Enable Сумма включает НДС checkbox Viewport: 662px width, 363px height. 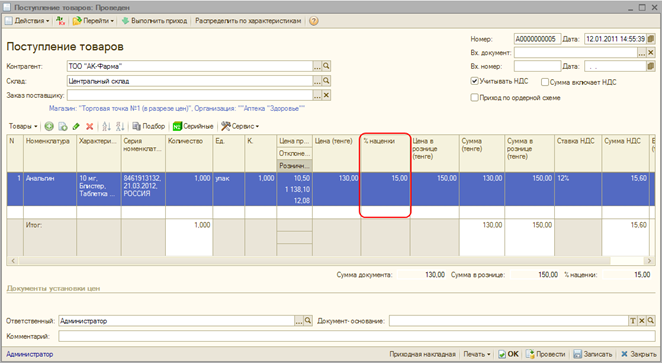point(545,82)
